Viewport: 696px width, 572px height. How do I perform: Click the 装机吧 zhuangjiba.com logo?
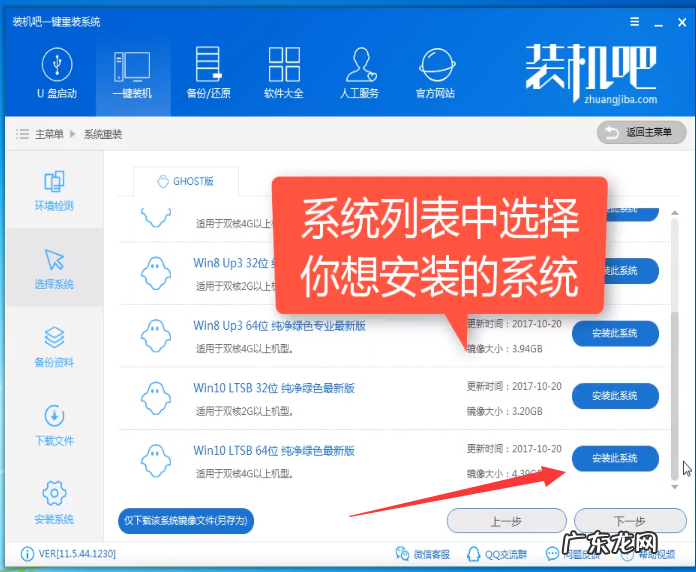click(591, 74)
